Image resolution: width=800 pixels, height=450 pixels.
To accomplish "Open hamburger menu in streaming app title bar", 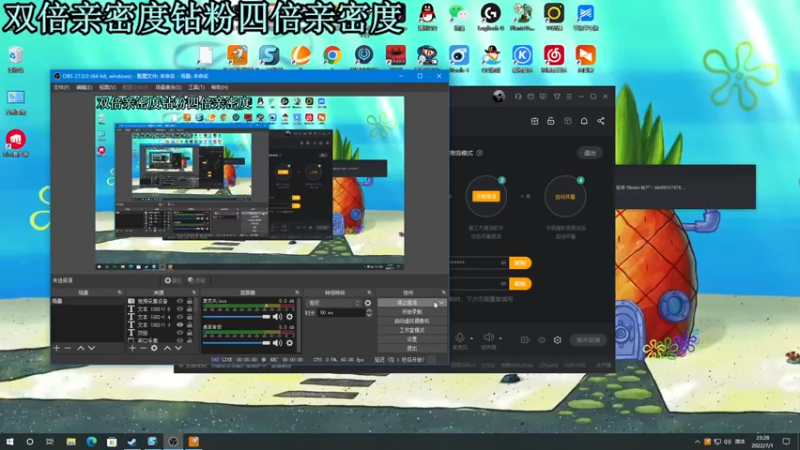I will 569,96.
